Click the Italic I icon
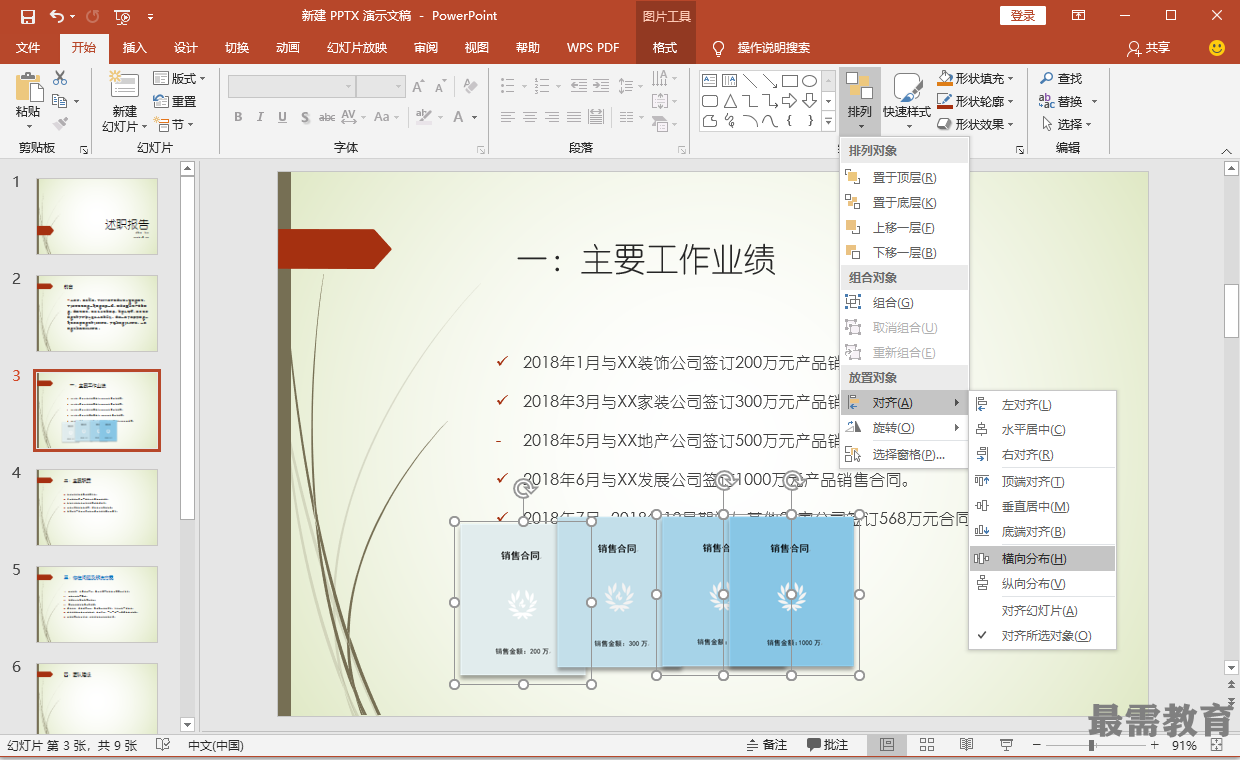Viewport: 1240px width, 760px height. coord(260,117)
